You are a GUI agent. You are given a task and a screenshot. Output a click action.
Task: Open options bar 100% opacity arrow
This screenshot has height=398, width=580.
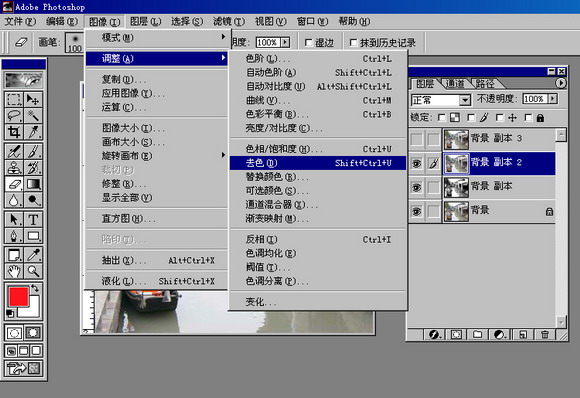click(x=285, y=43)
